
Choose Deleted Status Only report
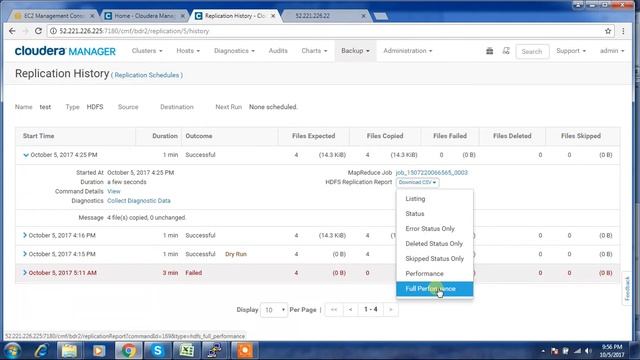(435, 244)
